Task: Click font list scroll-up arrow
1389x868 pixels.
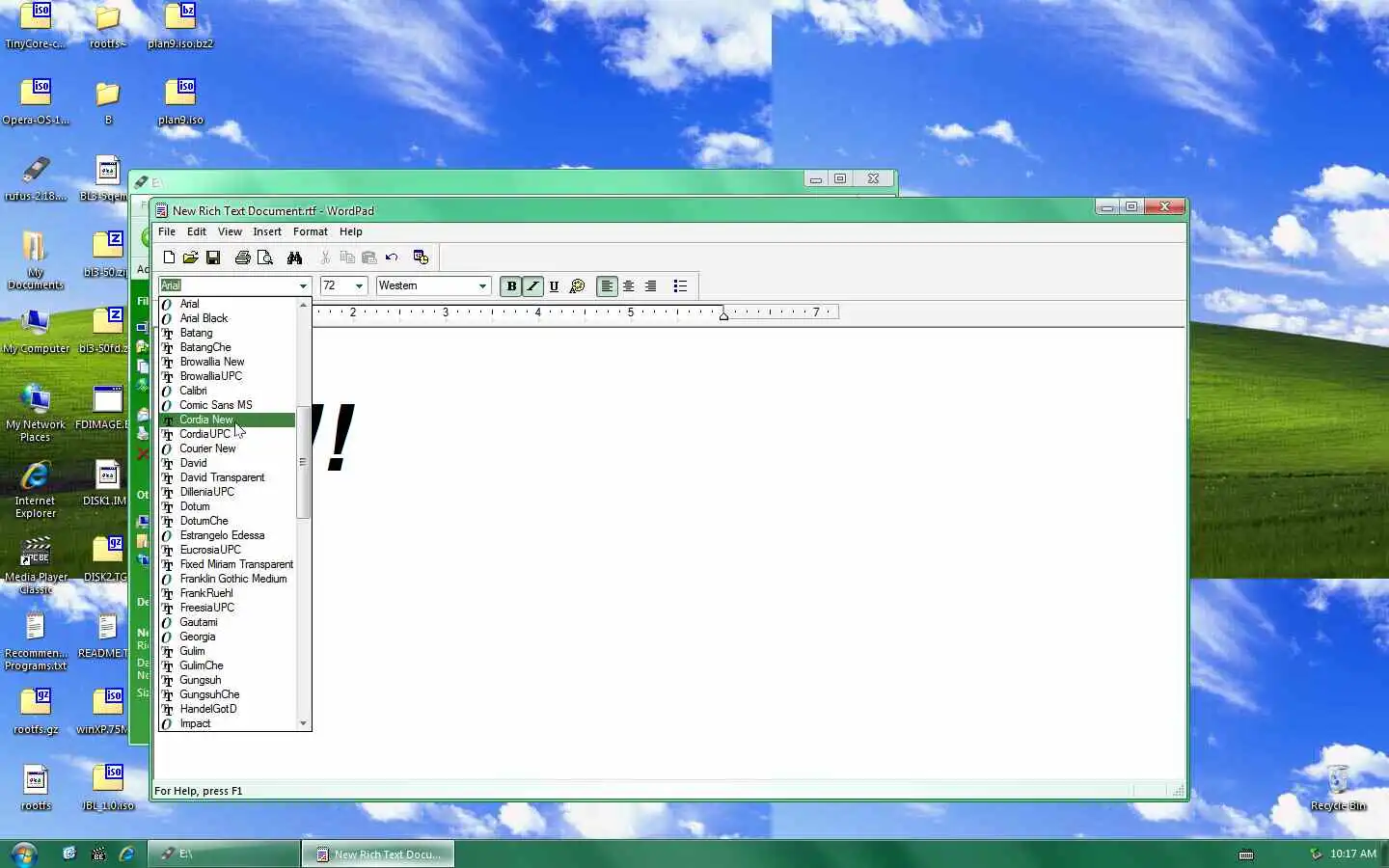Action: coord(303,305)
